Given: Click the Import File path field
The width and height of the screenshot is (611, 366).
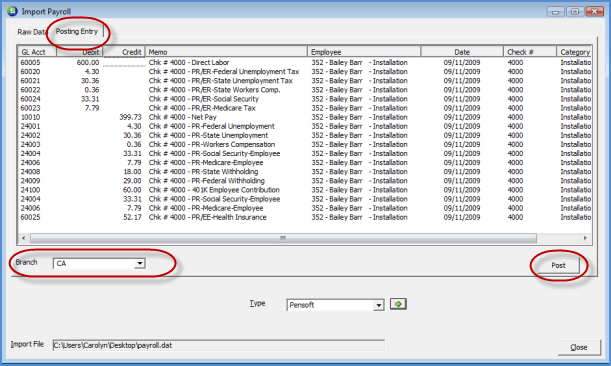Looking at the screenshot, I should tap(219, 345).
